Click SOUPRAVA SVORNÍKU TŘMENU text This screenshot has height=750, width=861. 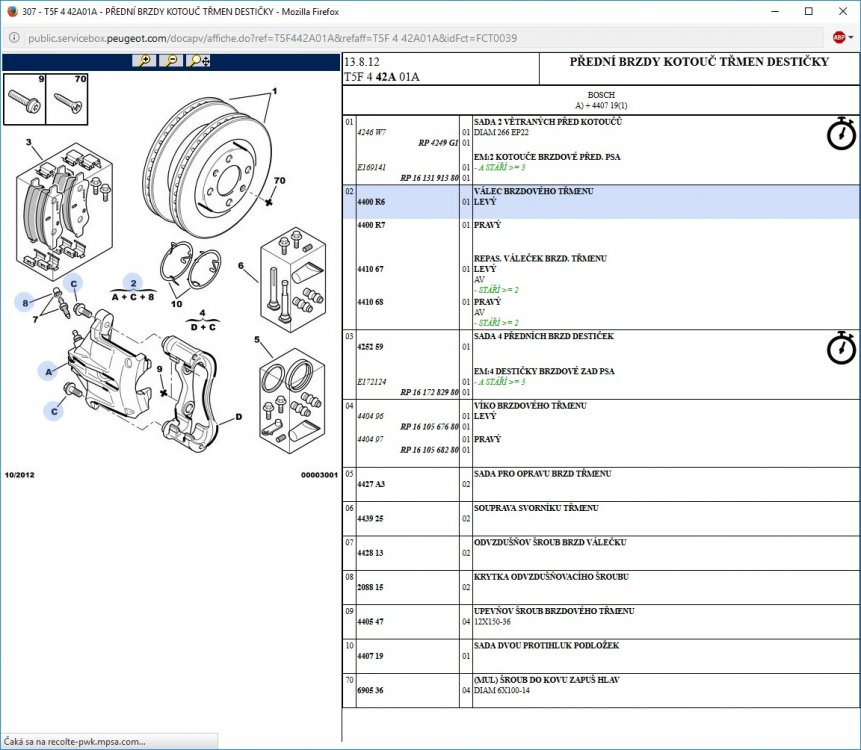[536, 508]
